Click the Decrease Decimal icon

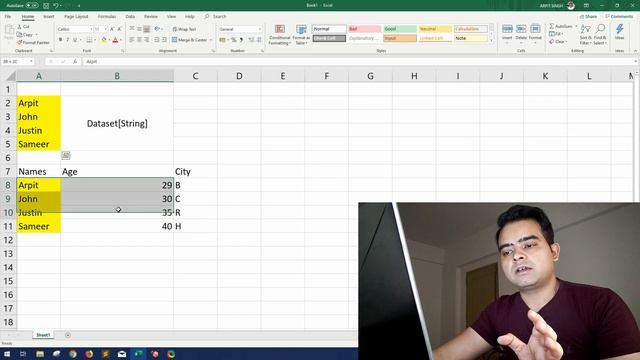coord(259,40)
